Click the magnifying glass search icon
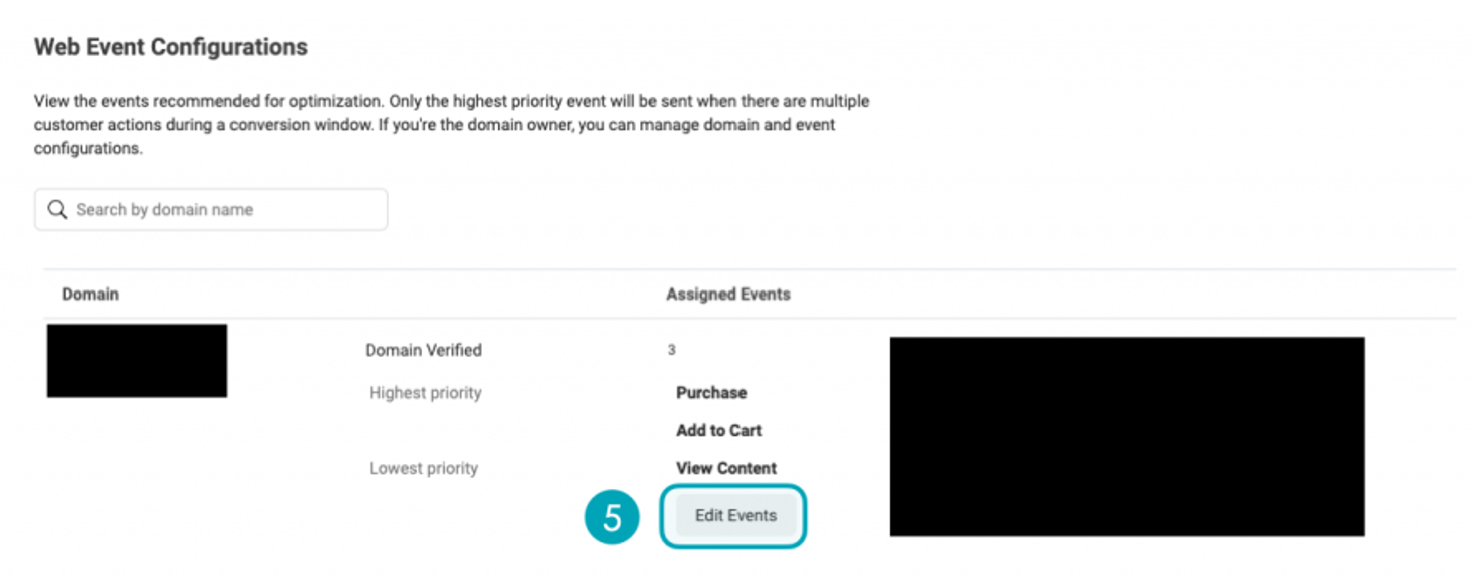Screen dimensions: 1472x582 point(58,210)
